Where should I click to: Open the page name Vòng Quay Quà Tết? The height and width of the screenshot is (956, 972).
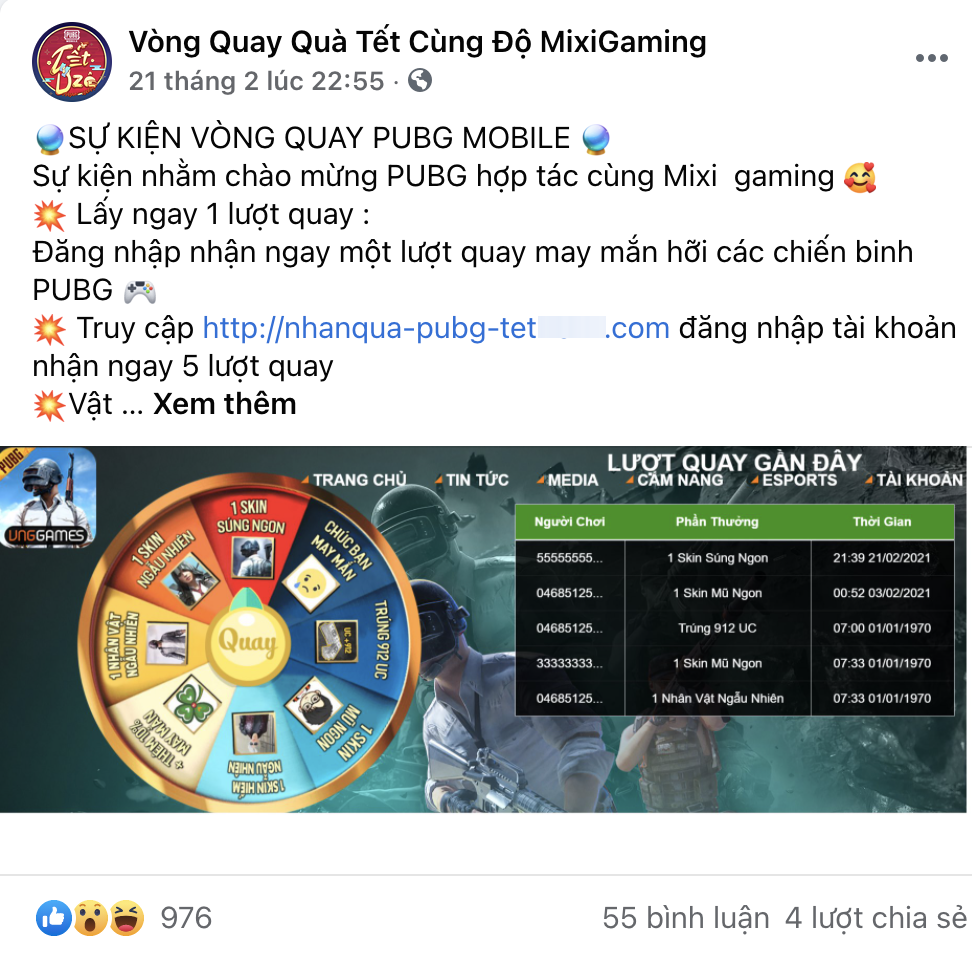417,42
